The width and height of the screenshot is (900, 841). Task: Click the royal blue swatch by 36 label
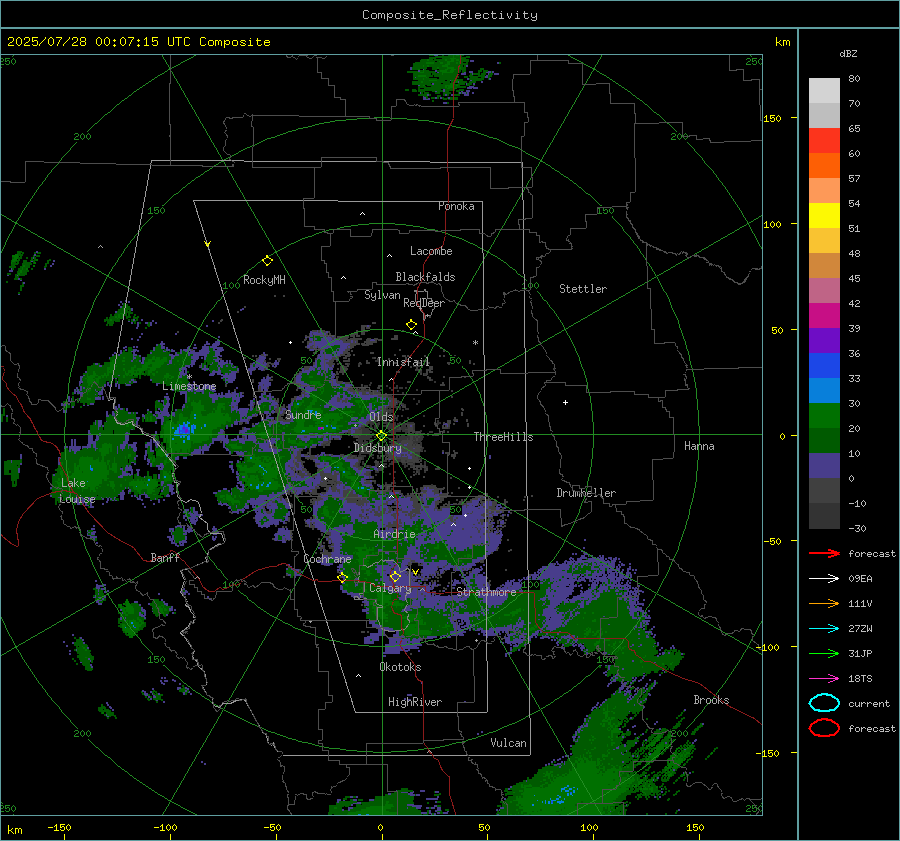(824, 366)
